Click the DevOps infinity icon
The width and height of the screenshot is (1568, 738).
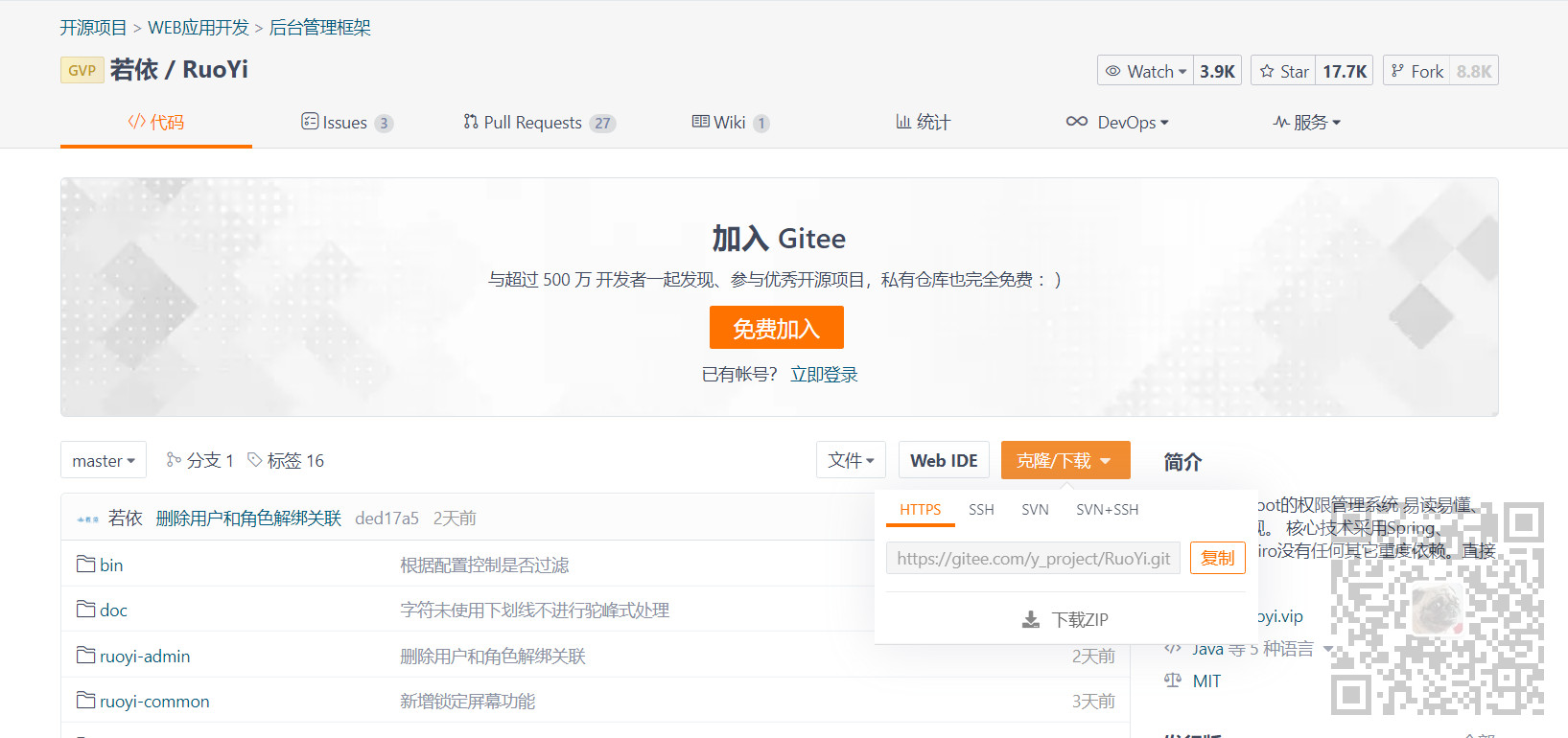point(1077,122)
